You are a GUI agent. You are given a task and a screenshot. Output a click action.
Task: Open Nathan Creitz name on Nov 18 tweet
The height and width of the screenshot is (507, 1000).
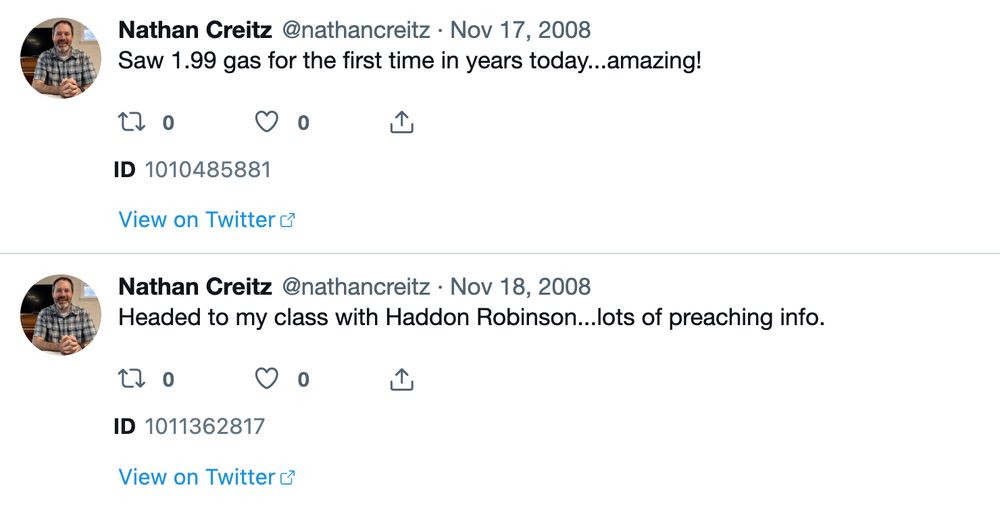(x=195, y=287)
